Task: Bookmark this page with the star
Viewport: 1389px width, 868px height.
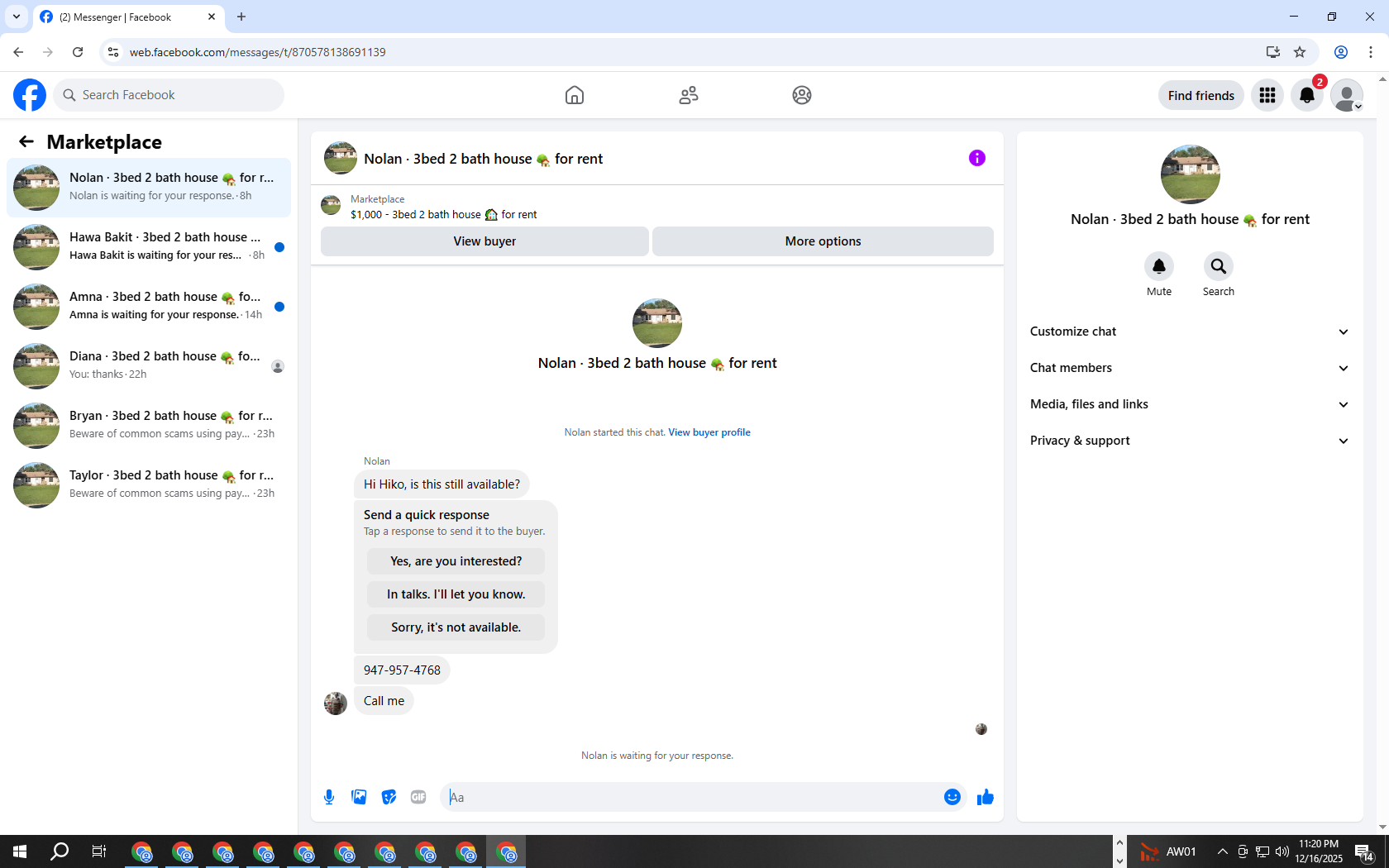Action: click(x=1300, y=52)
